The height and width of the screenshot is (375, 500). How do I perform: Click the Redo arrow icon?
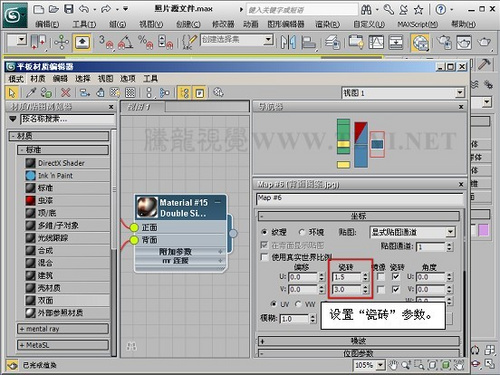[106, 9]
